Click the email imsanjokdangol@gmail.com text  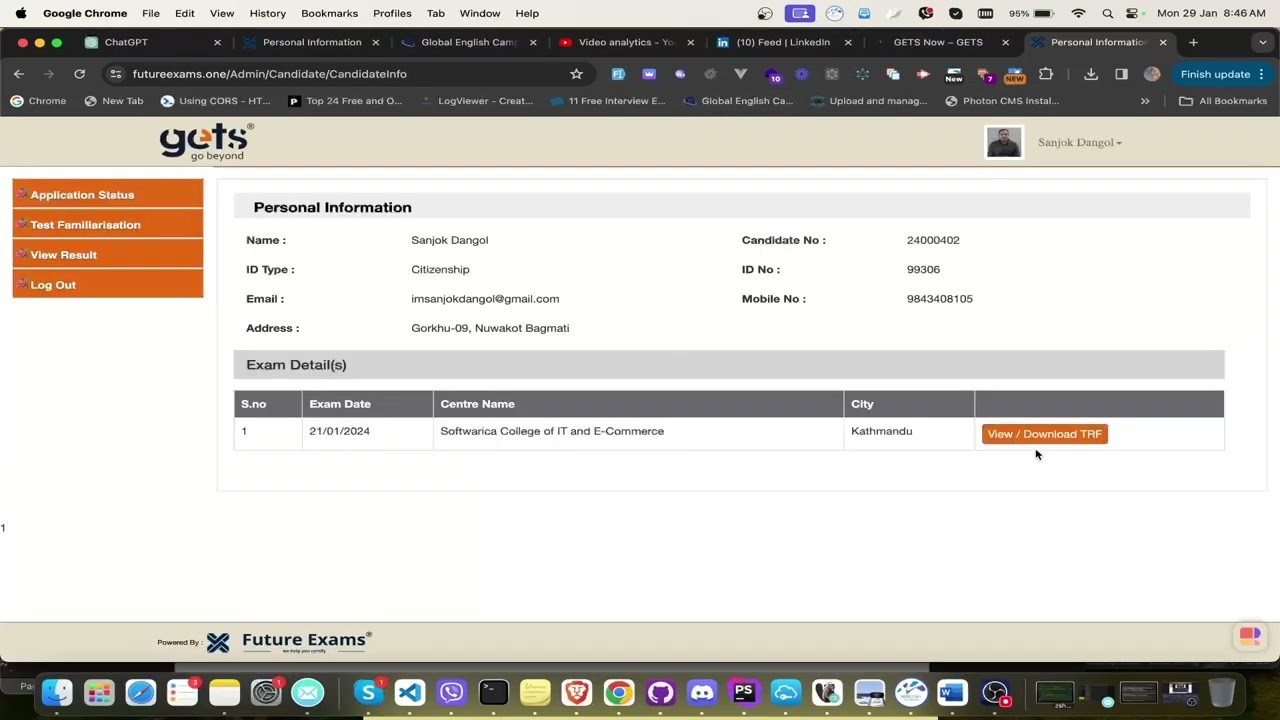click(x=485, y=299)
